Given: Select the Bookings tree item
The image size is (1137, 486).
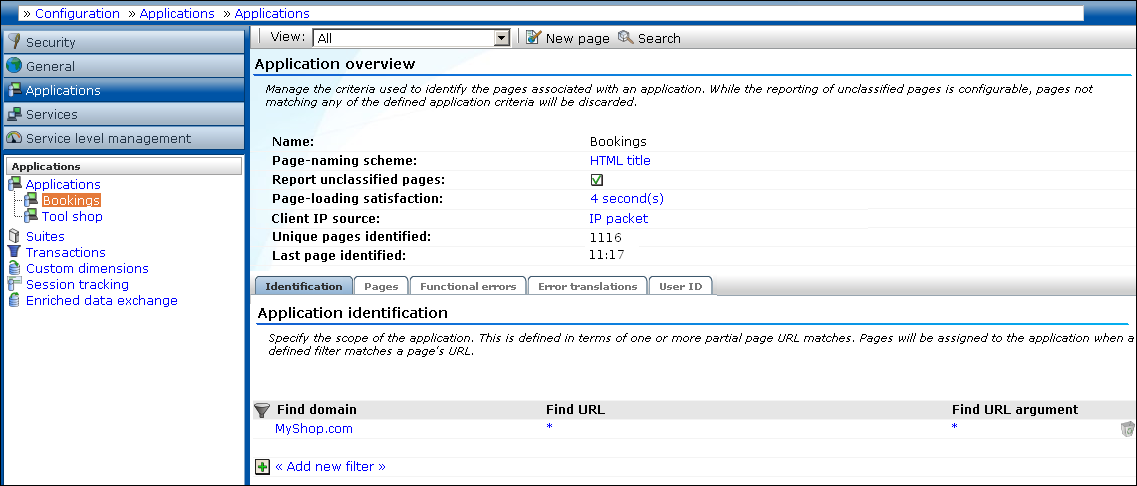Looking at the screenshot, I should (x=71, y=200).
